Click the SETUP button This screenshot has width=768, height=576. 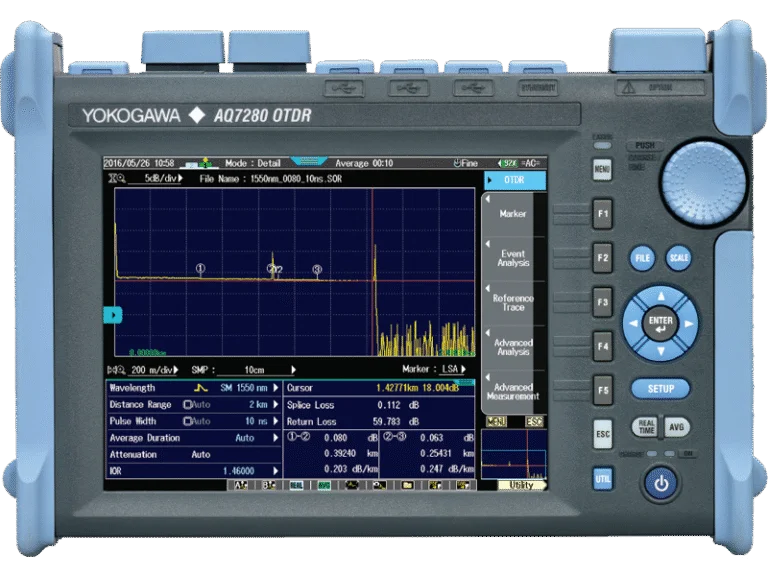coord(661,389)
